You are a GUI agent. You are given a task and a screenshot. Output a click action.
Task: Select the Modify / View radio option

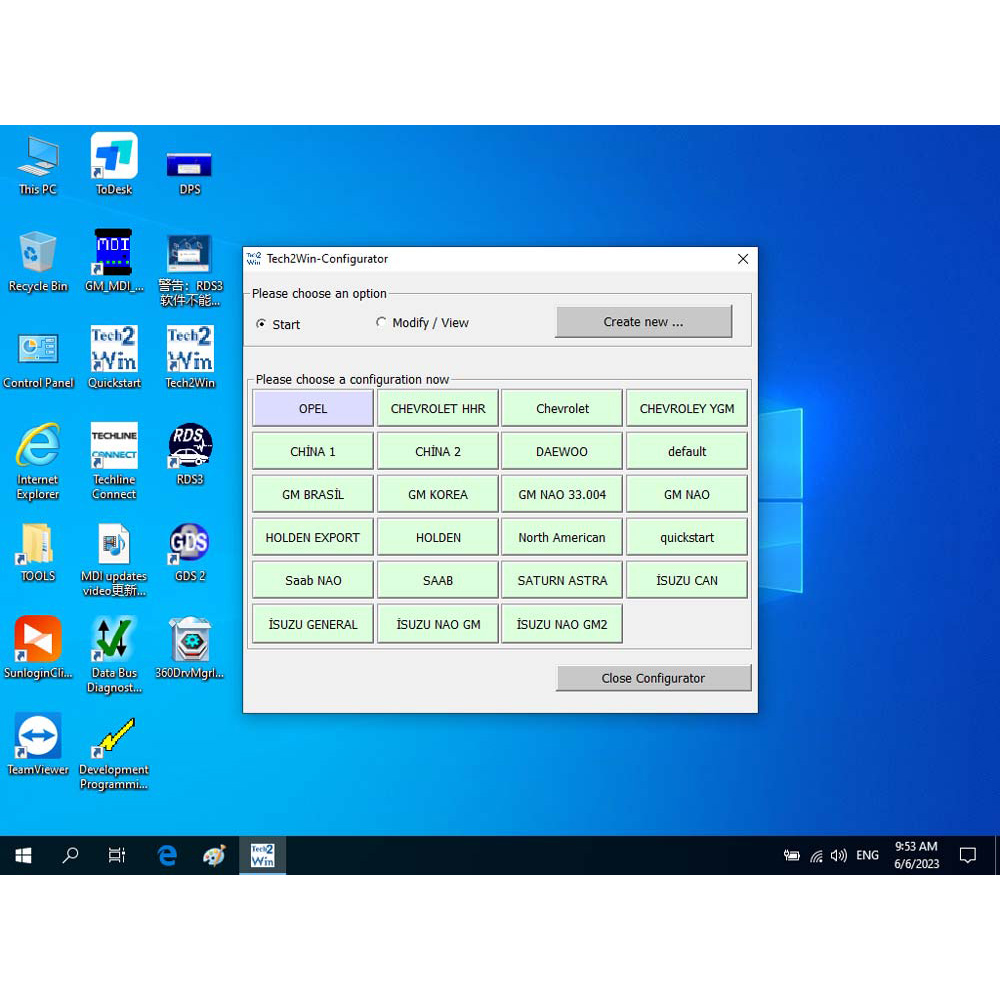[422, 323]
